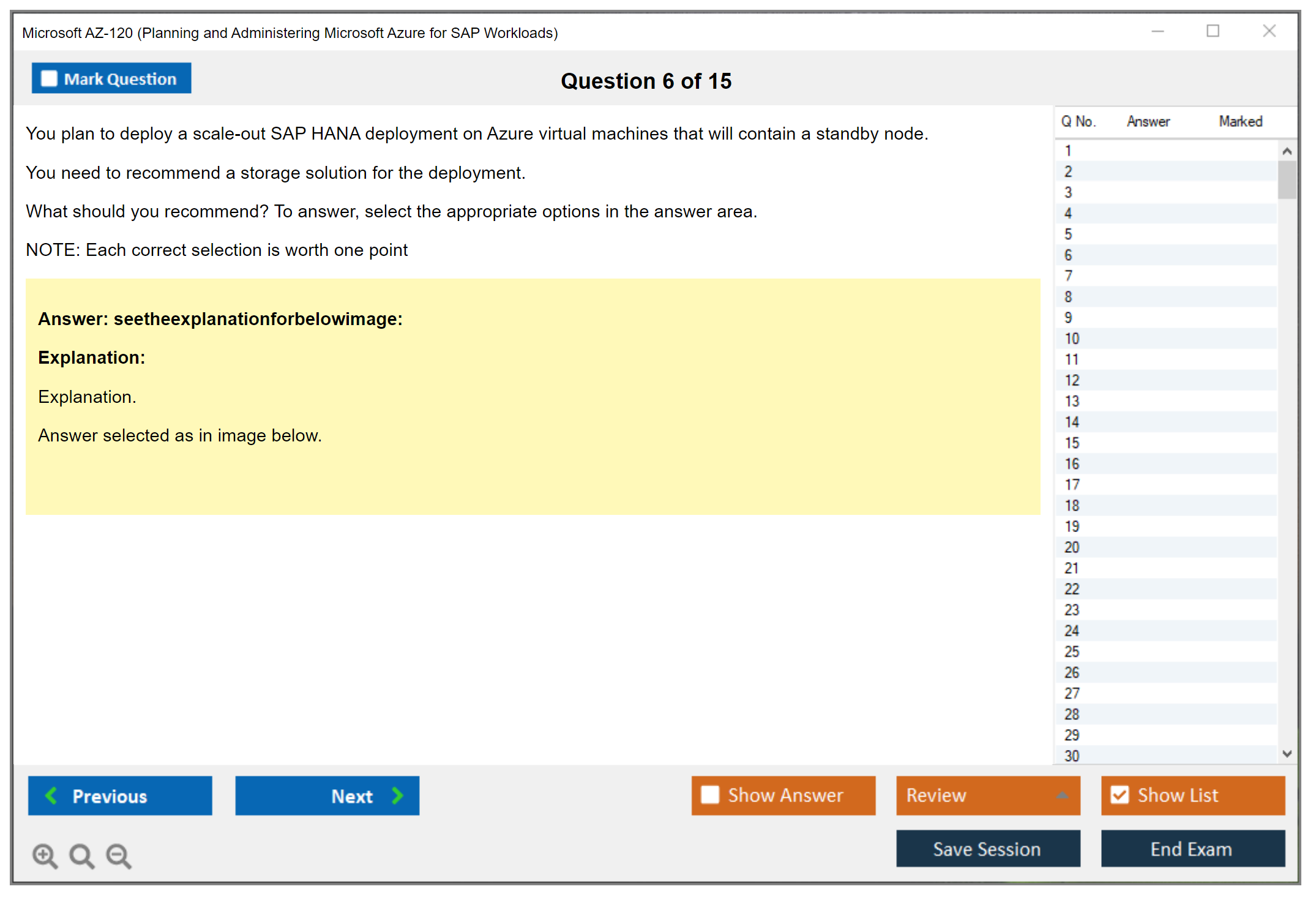Click the question list scrollbar thumb
Image resolution: width=1316 pixels, height=900 pixels.
point(1287,180)
